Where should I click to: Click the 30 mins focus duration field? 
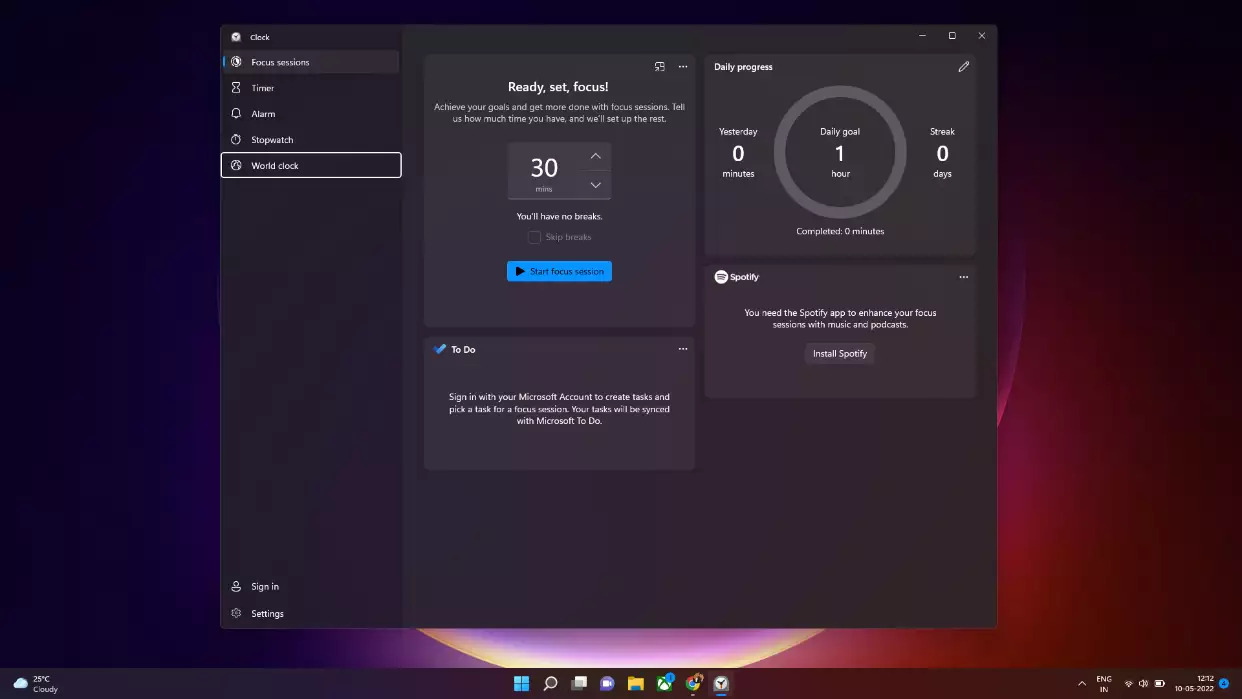[x=545, y=170]
